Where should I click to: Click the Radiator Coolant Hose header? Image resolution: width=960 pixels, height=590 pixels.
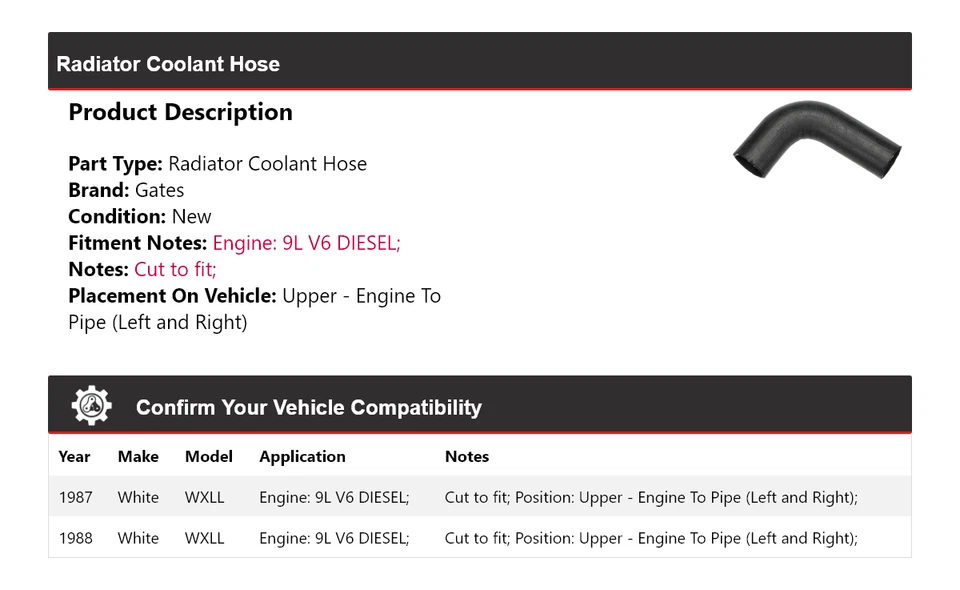168,64
